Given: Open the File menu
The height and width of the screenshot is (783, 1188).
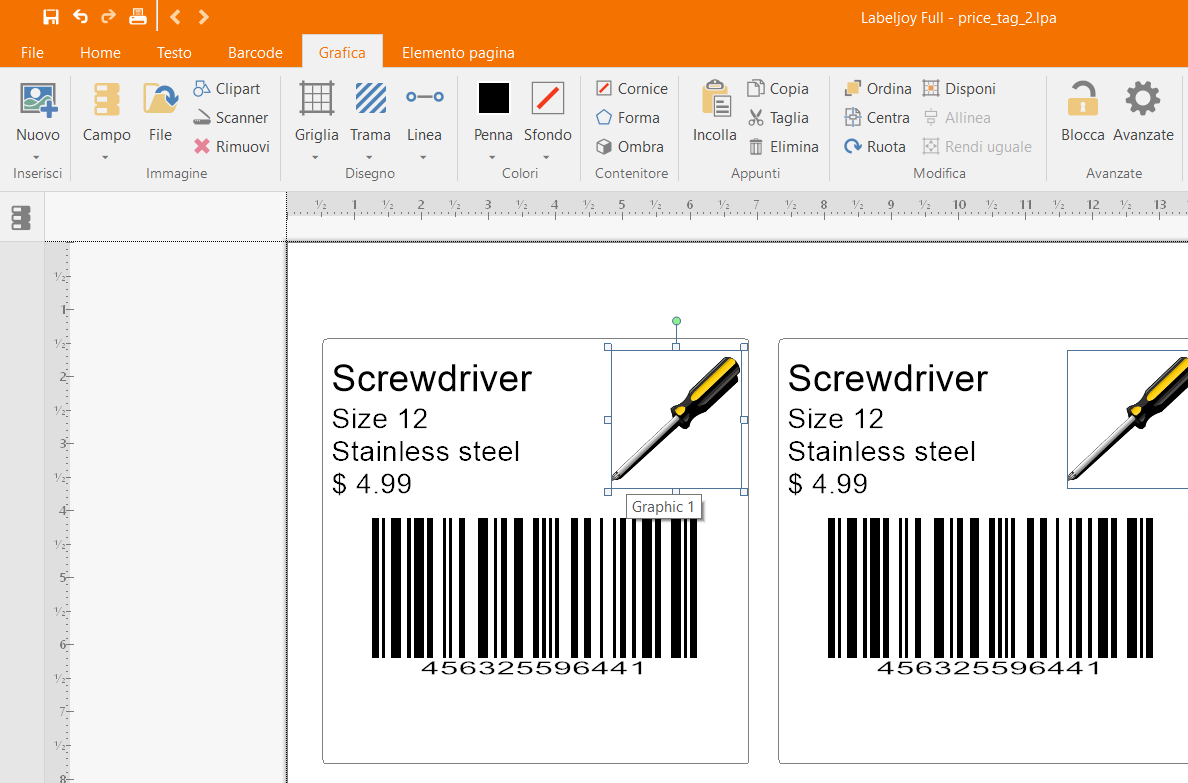Looking at the screenshot, I should point(32,52).
